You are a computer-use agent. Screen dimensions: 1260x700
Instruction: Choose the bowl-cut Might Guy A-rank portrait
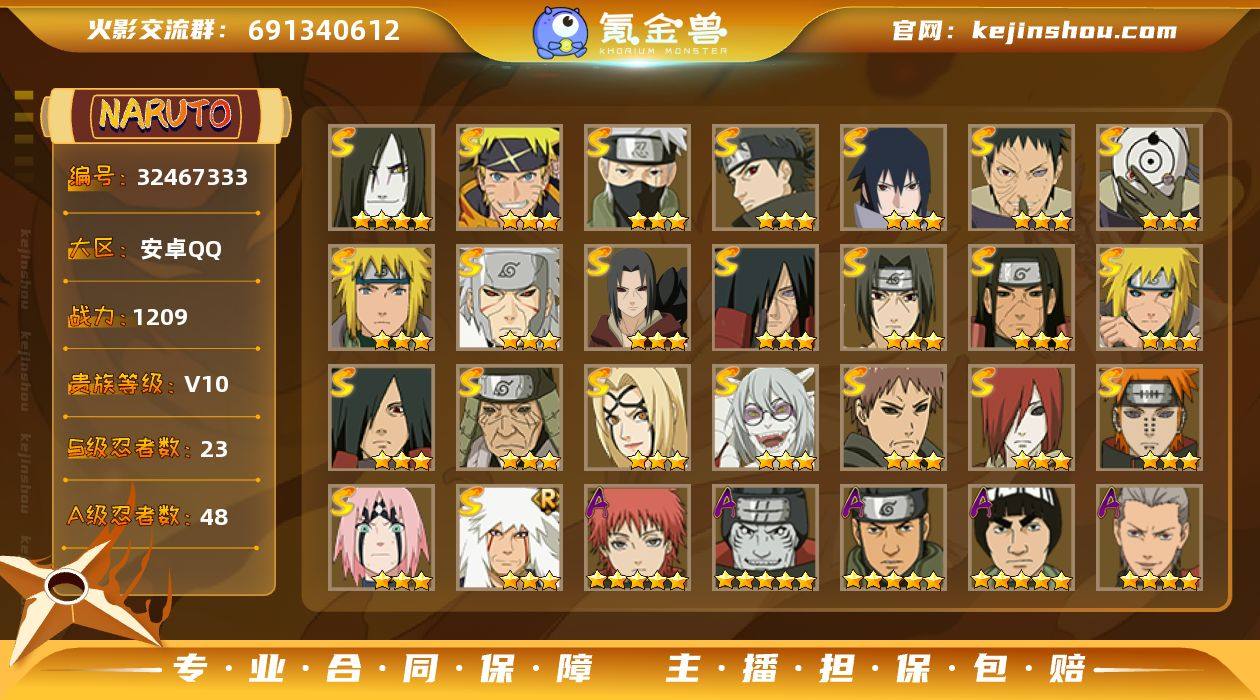pyautogui.click(x=1022, y=538)
